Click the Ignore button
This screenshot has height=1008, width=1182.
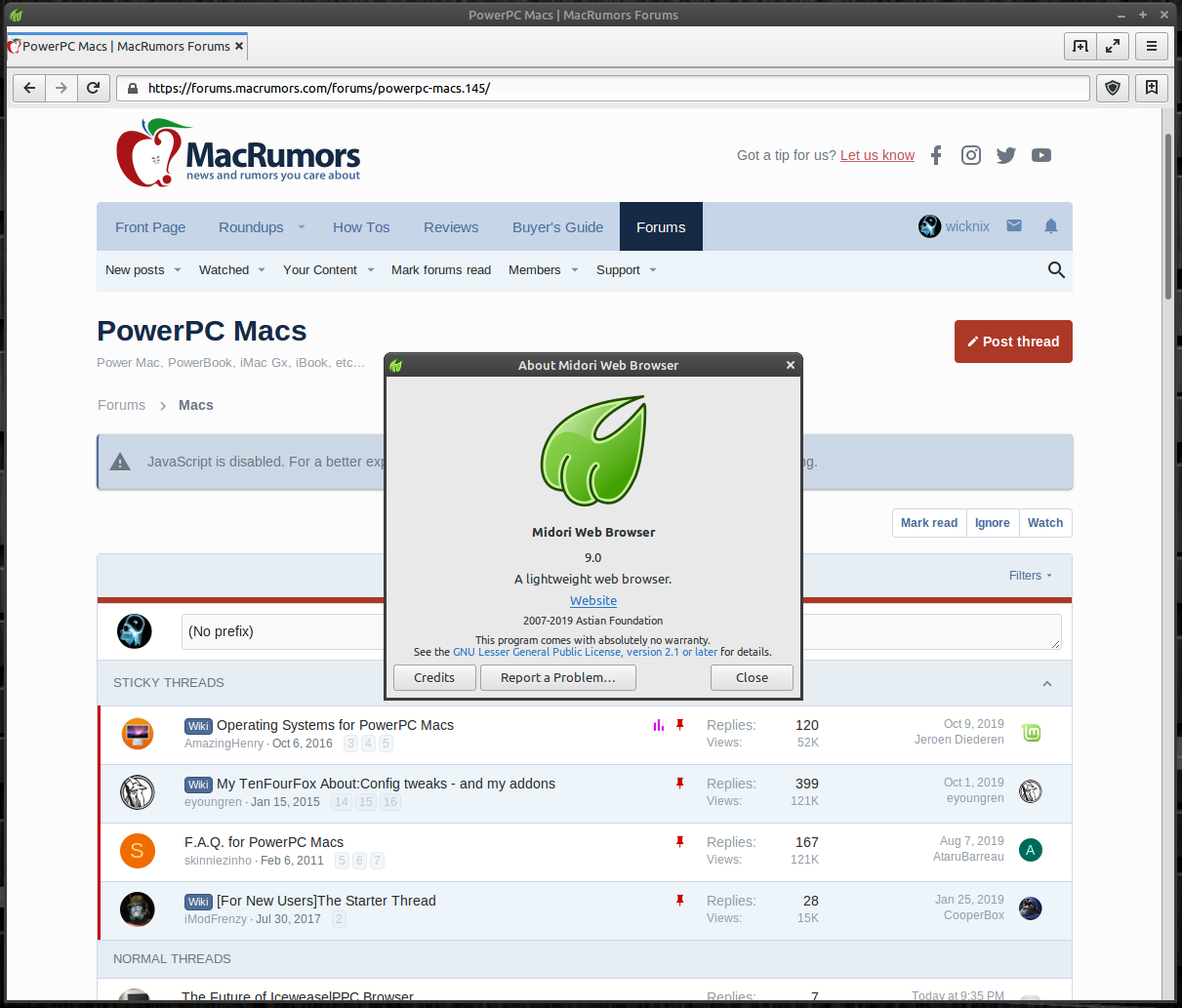pyautogui.click(x=993, y=523)
